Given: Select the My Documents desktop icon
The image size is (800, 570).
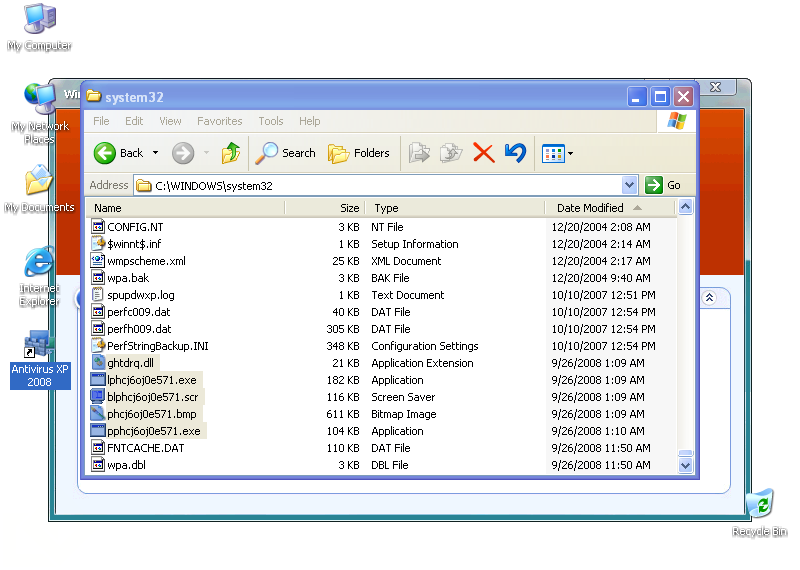Looking at the screenshot, I should point(39,189).
